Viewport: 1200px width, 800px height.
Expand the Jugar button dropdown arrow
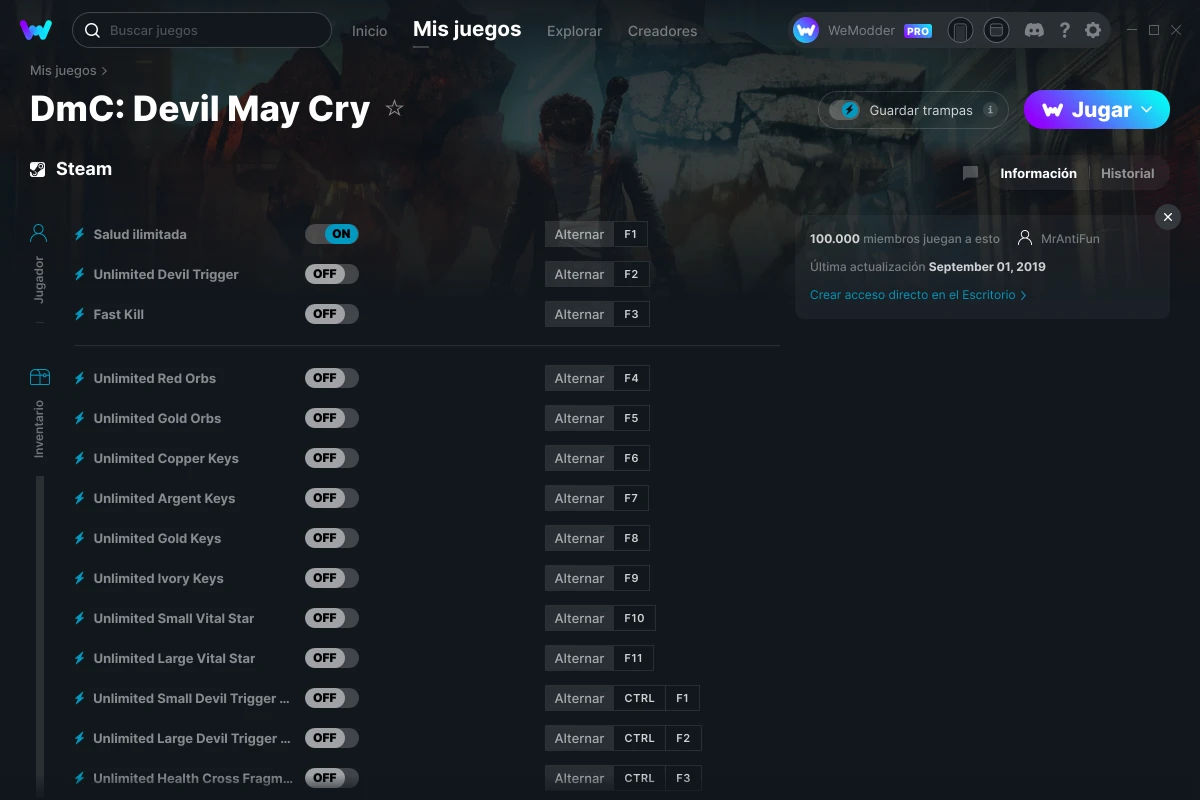1147,110
